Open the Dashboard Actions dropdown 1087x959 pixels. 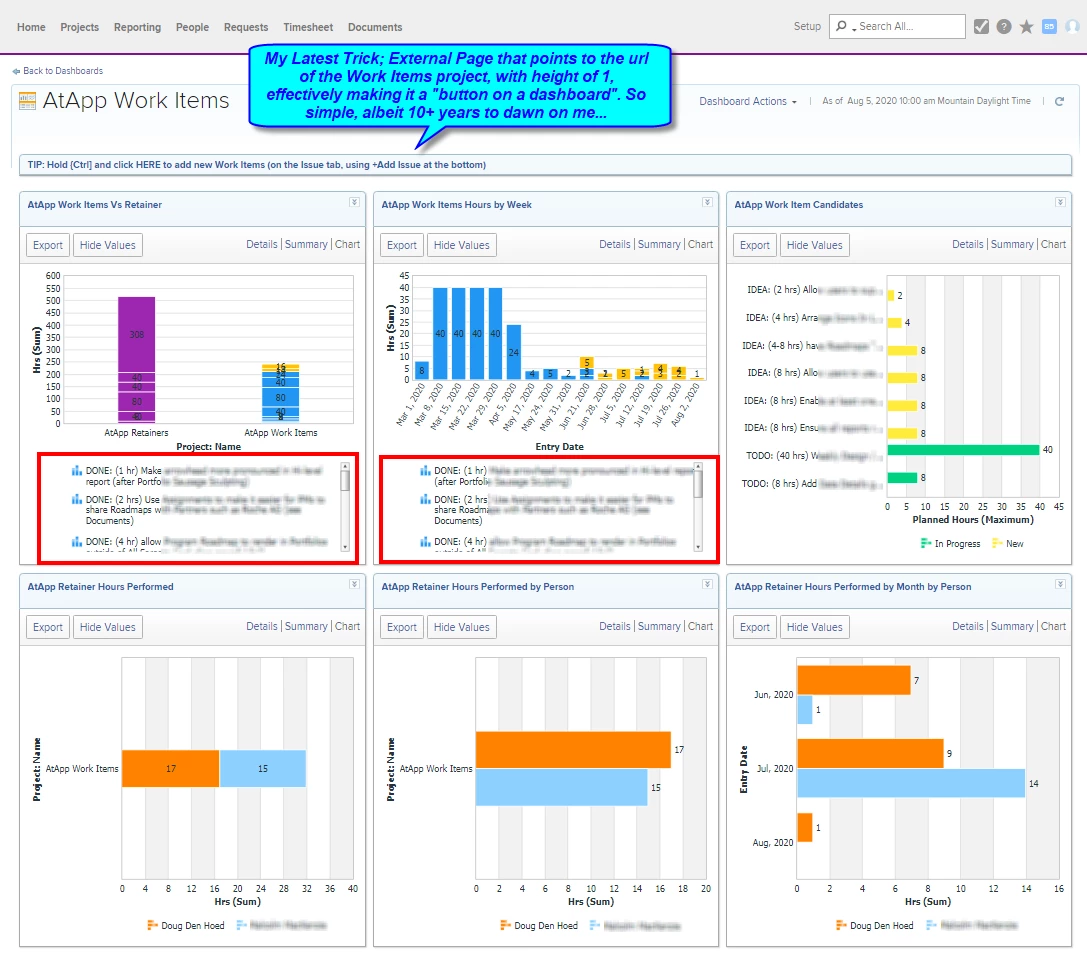click(x=747, y=101)
